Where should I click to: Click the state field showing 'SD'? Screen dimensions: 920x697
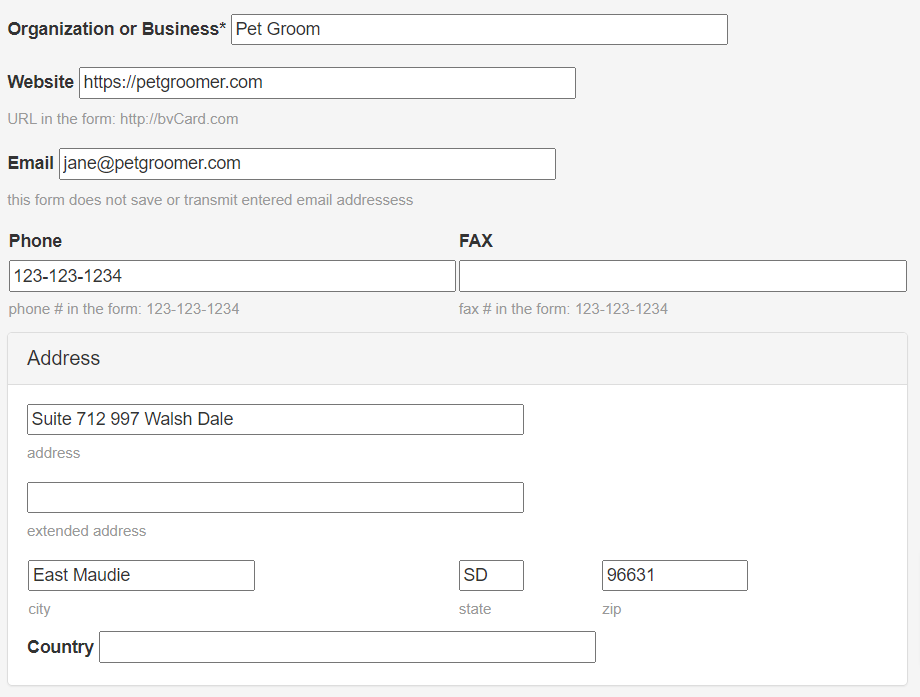491,575
